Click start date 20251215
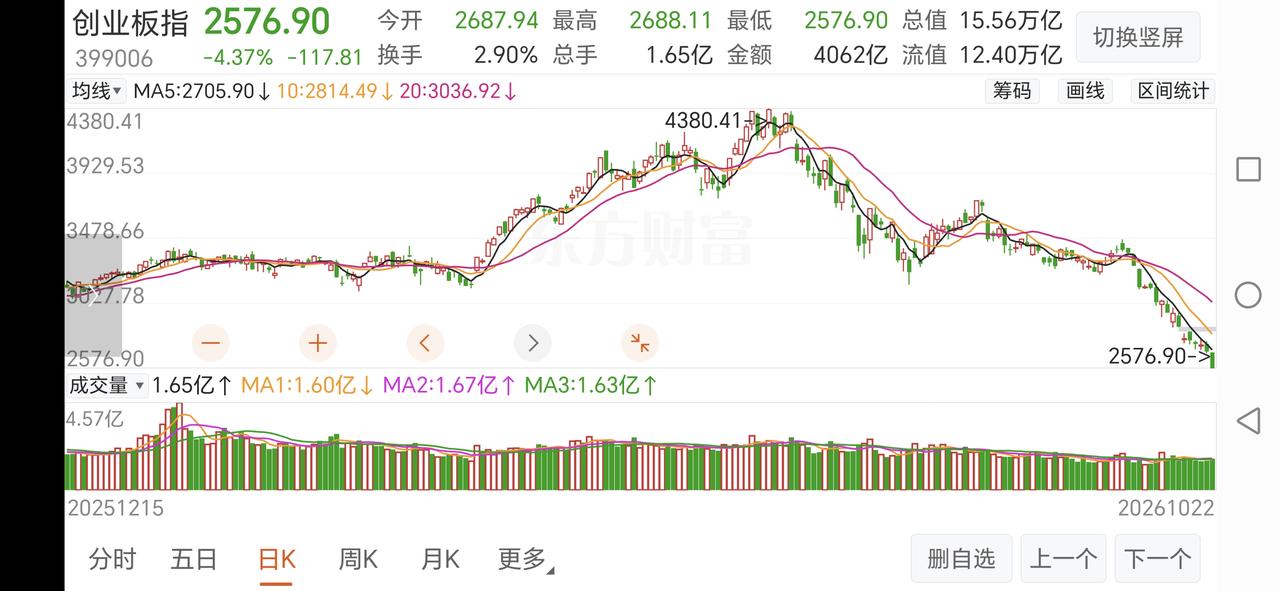This screenshot has height=591, width=1280. click(x=115, y=508)
